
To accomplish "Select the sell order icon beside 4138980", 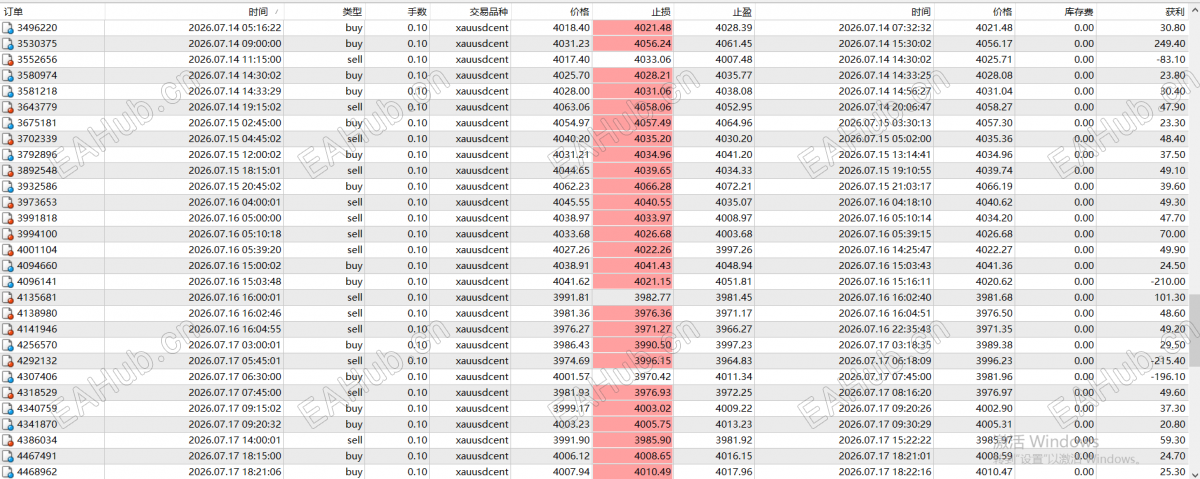I will [x=9, y=312].
